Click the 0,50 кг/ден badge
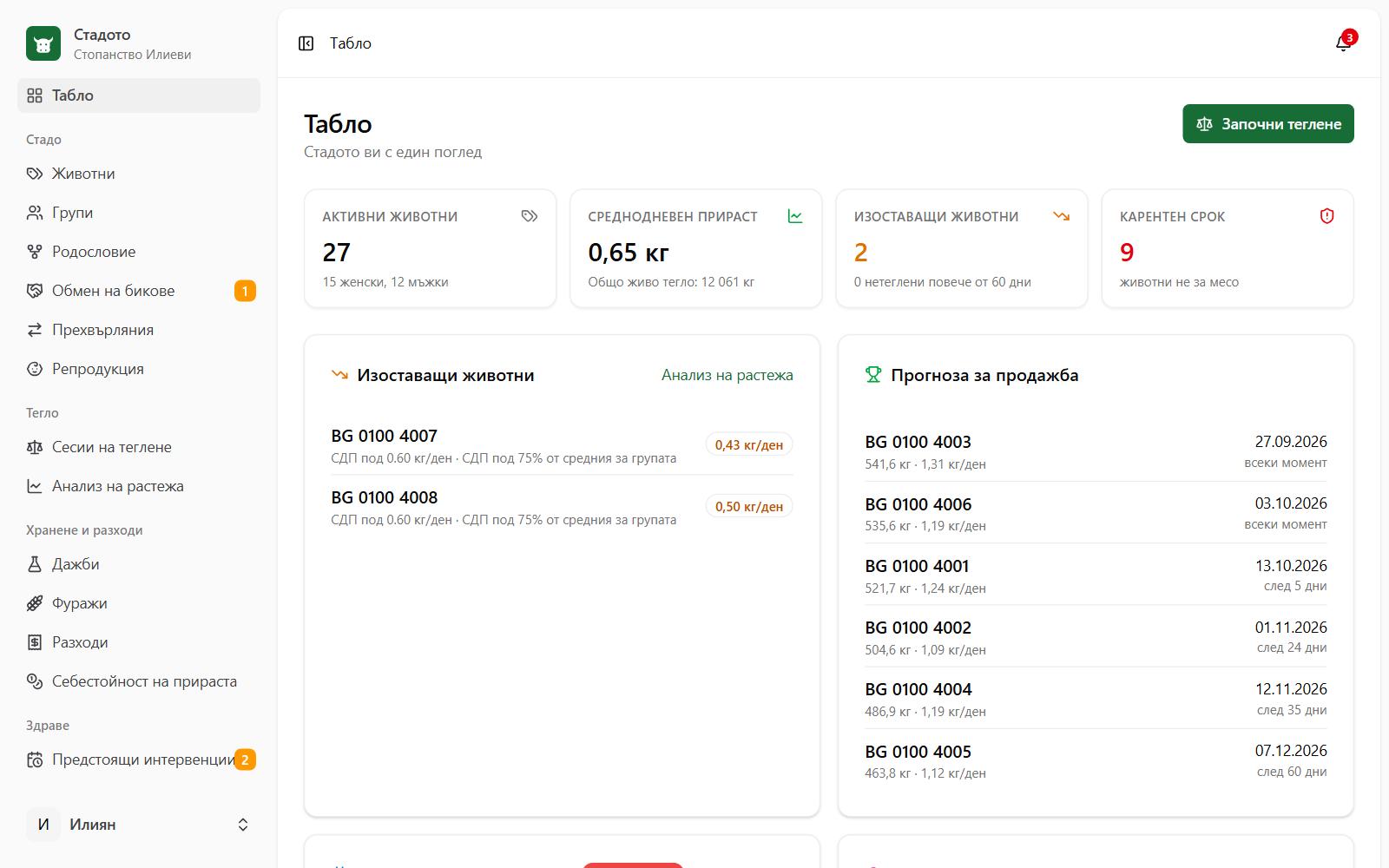The image size is (1389, 868). click(x=749, y=507)
